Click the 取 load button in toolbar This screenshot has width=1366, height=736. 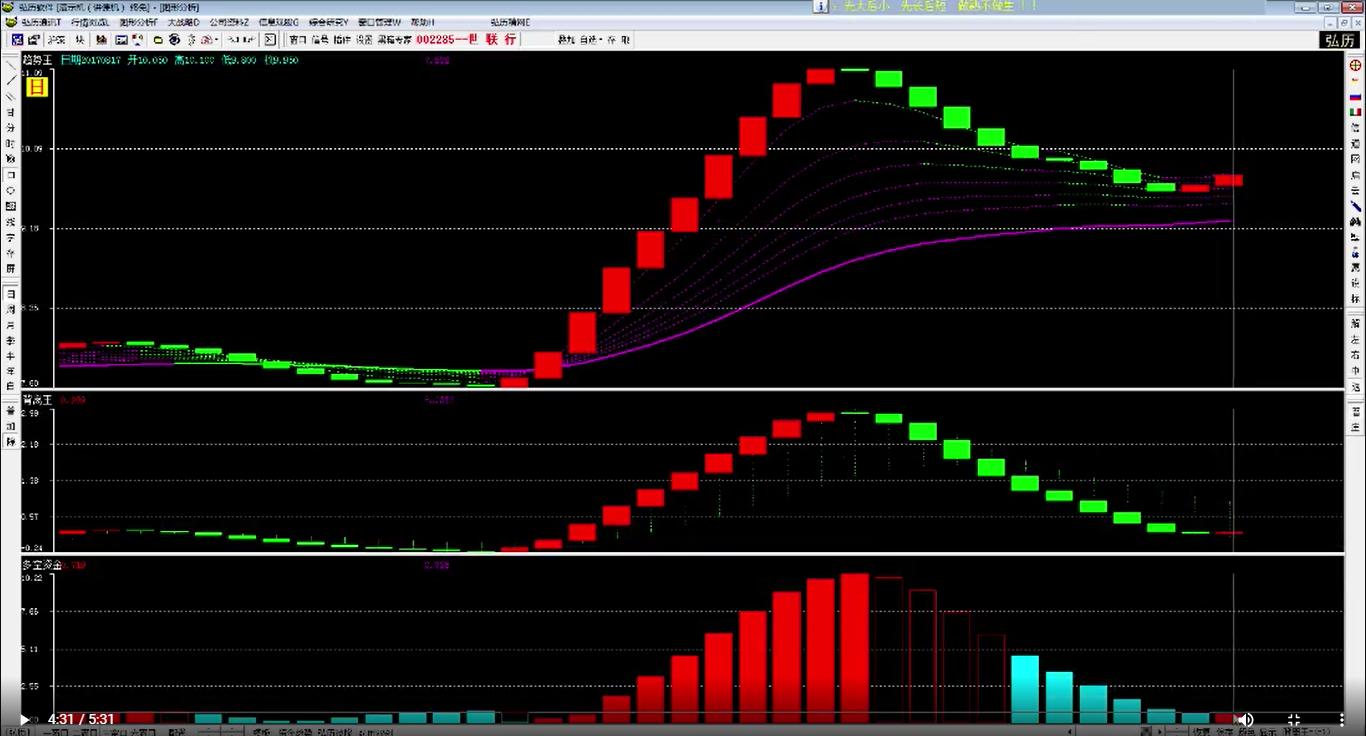626,40
